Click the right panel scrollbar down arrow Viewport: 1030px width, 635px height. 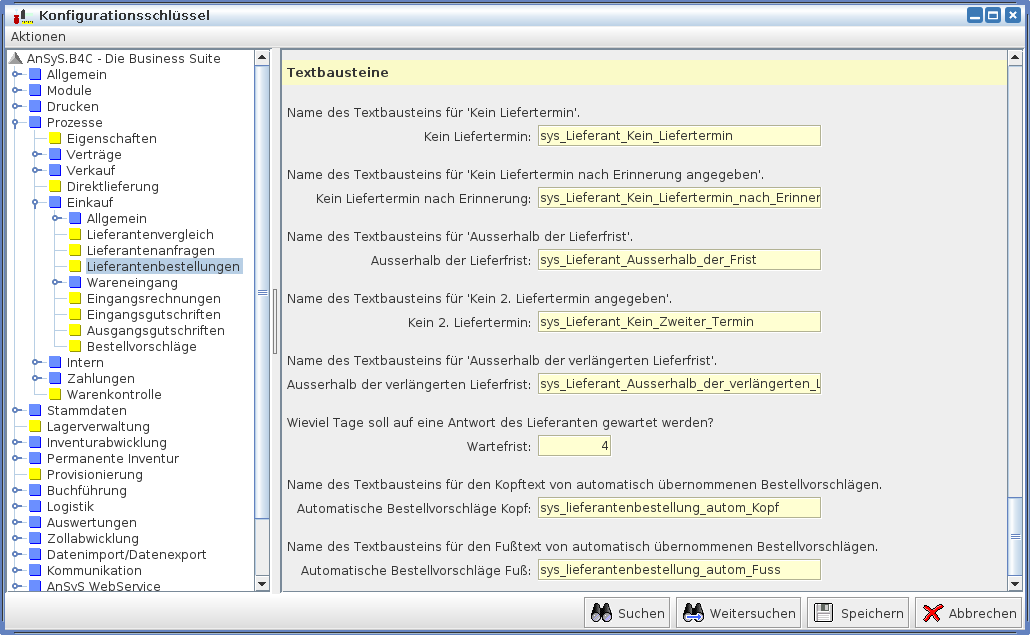[1016, 583]
